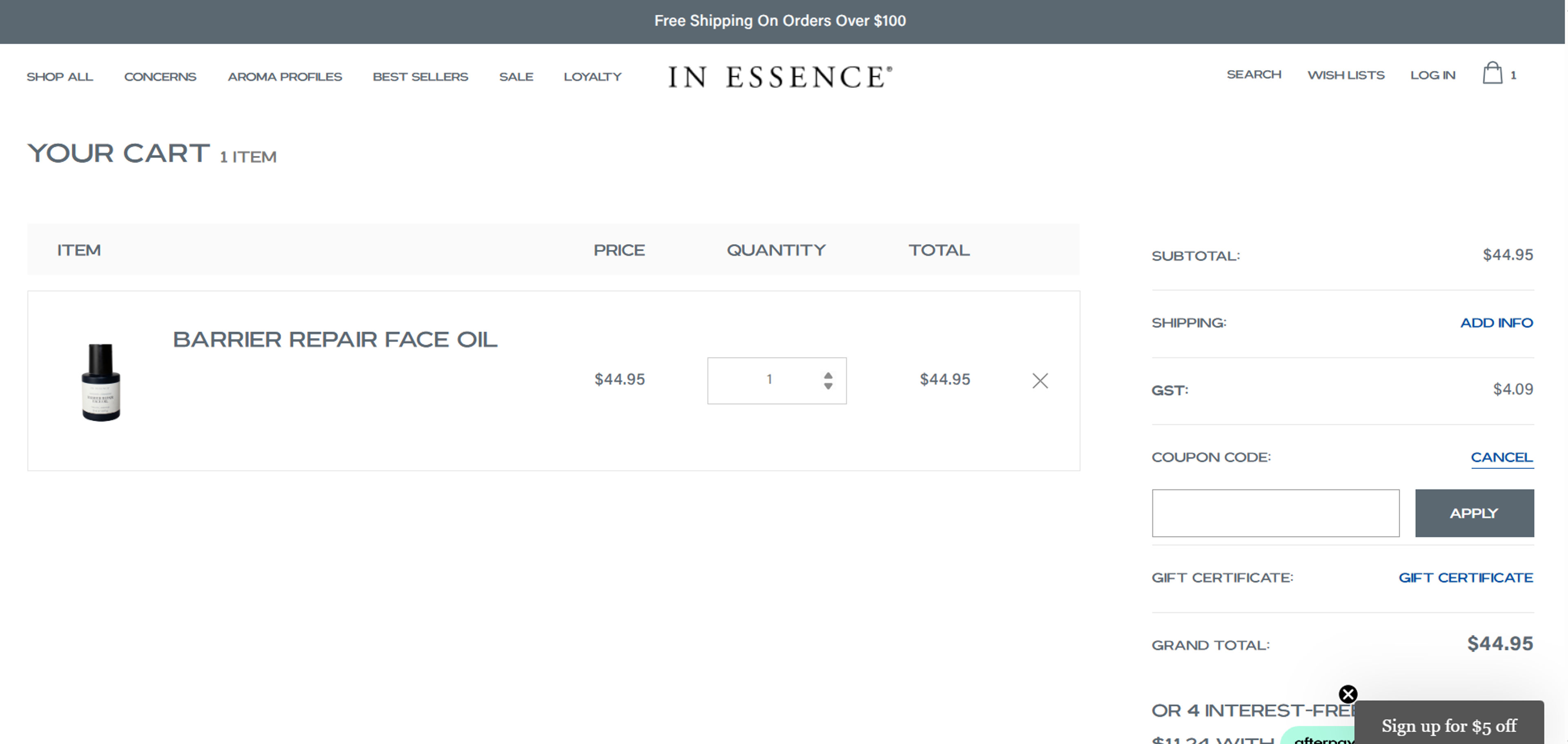Screen dimensions: 1568x744
Task: Open Search in the header
Action: coord(1254,75)
